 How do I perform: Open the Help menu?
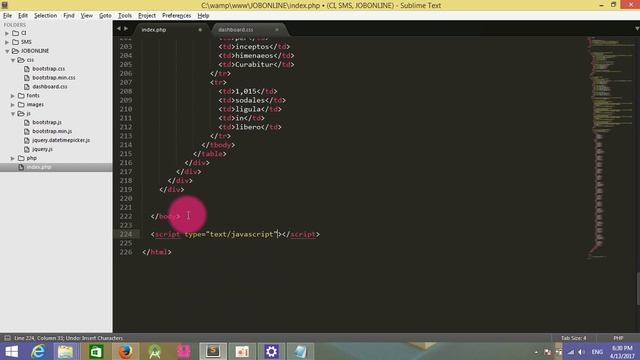[203, 16]
